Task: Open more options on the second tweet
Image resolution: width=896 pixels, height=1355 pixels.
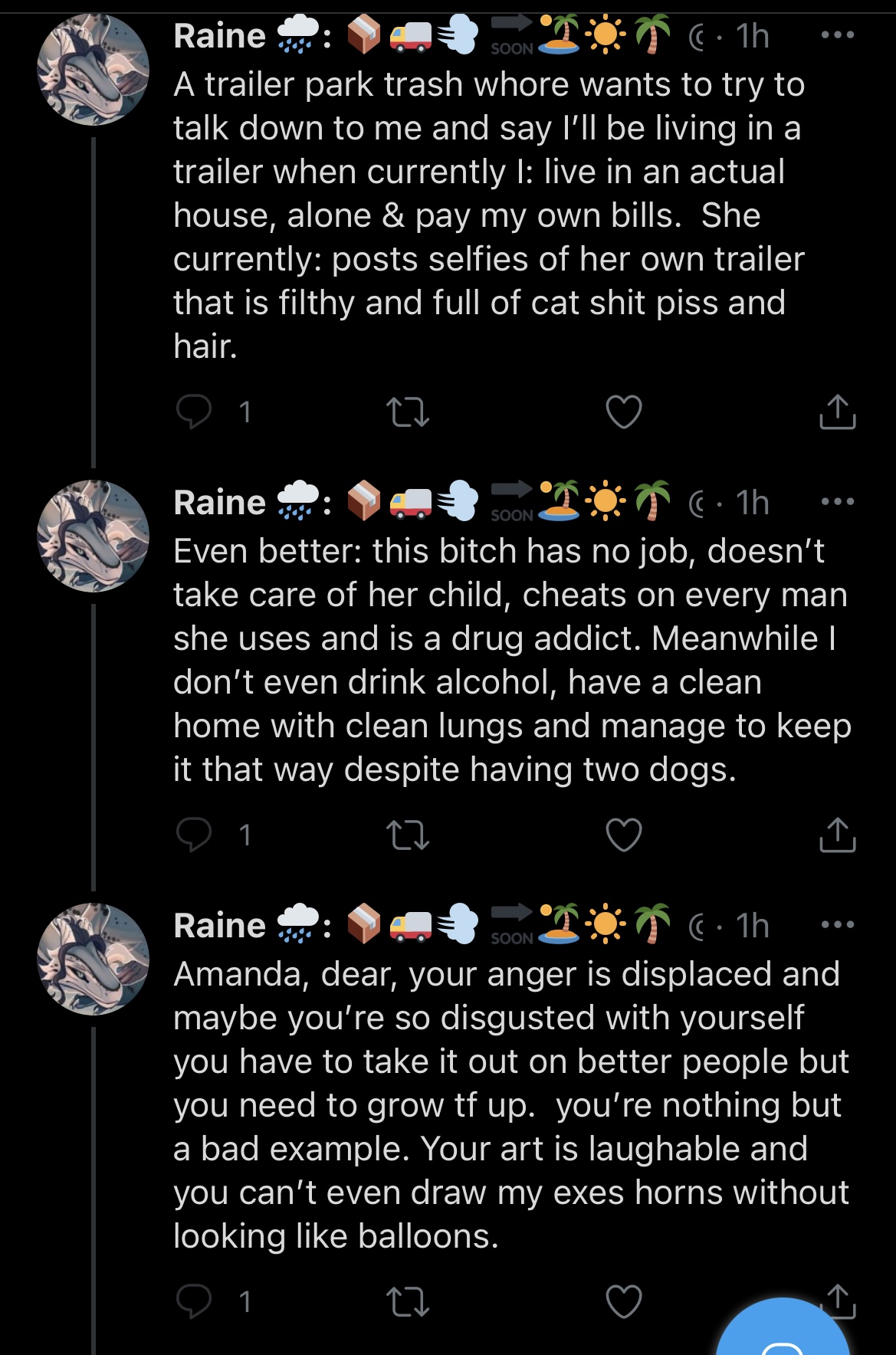Action: [838, 501]
